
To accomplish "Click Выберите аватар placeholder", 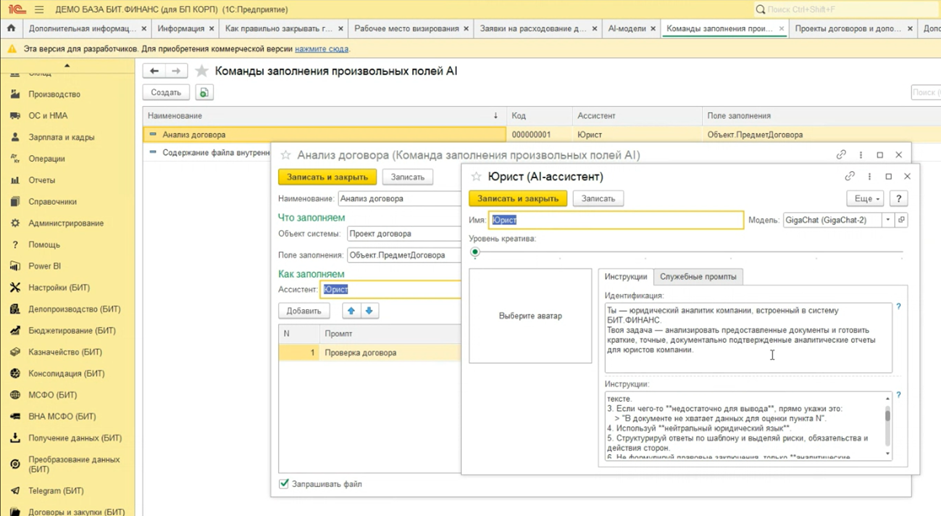I will pyautogui.click(x=531, y=316).
